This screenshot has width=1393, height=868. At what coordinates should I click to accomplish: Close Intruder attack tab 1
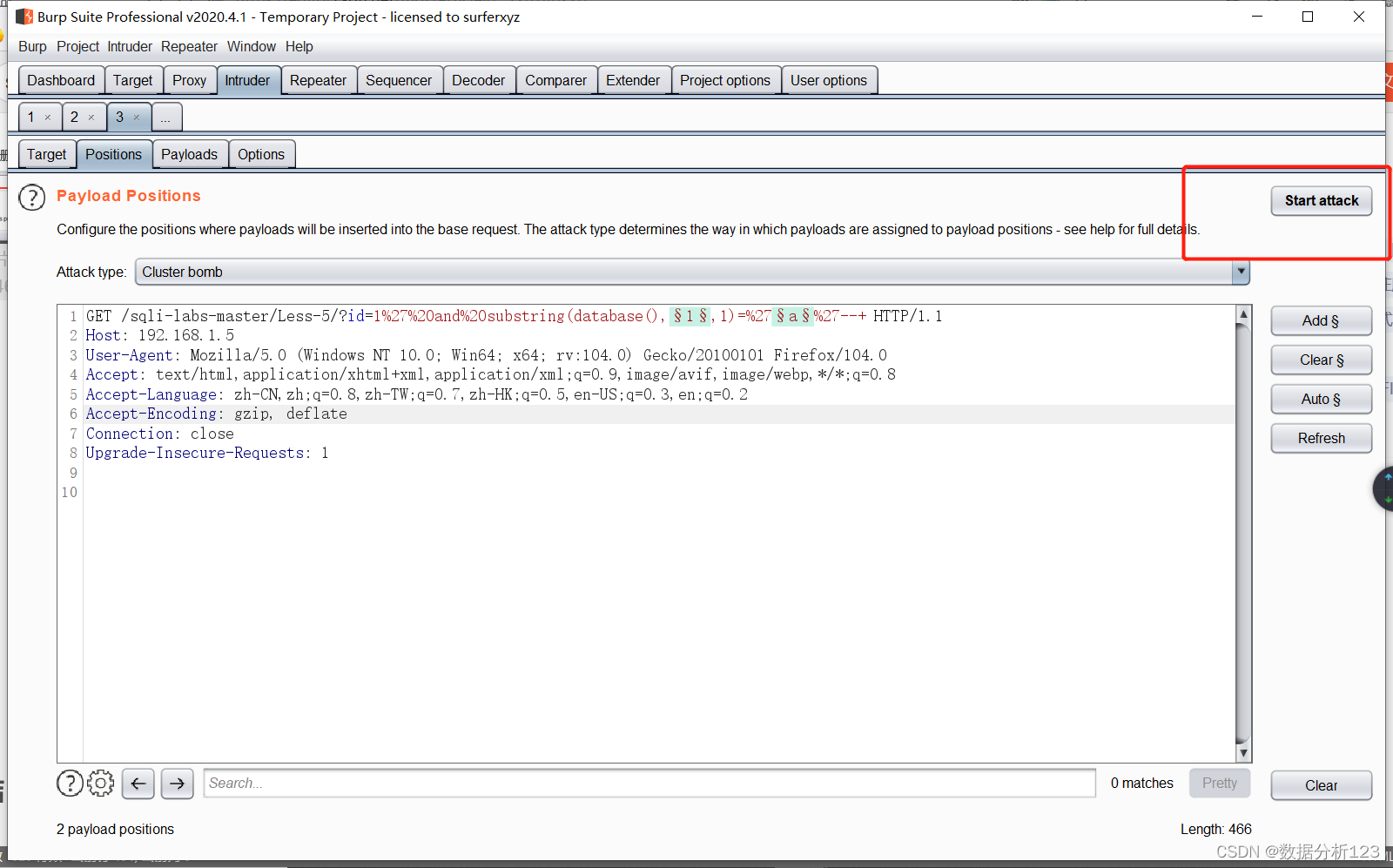tap(48, 118)
